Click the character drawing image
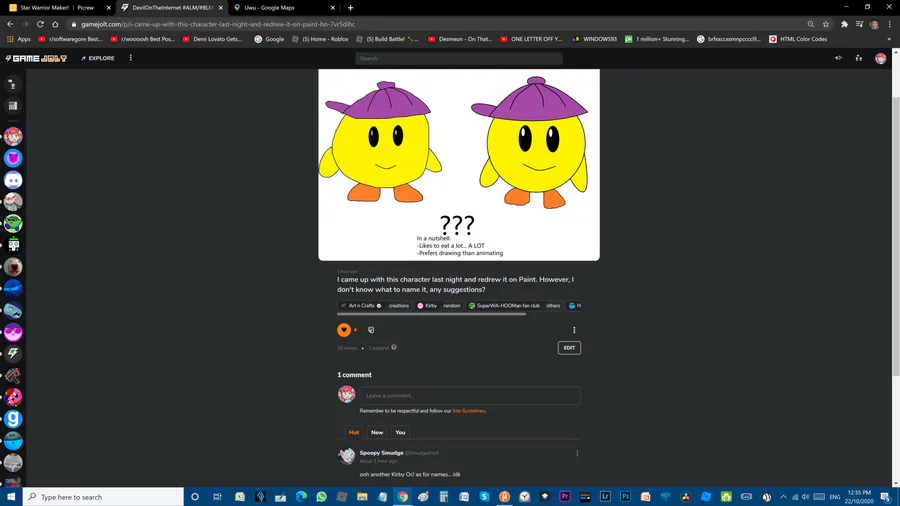This screenshot has height=506, width=900. point(459,165)
